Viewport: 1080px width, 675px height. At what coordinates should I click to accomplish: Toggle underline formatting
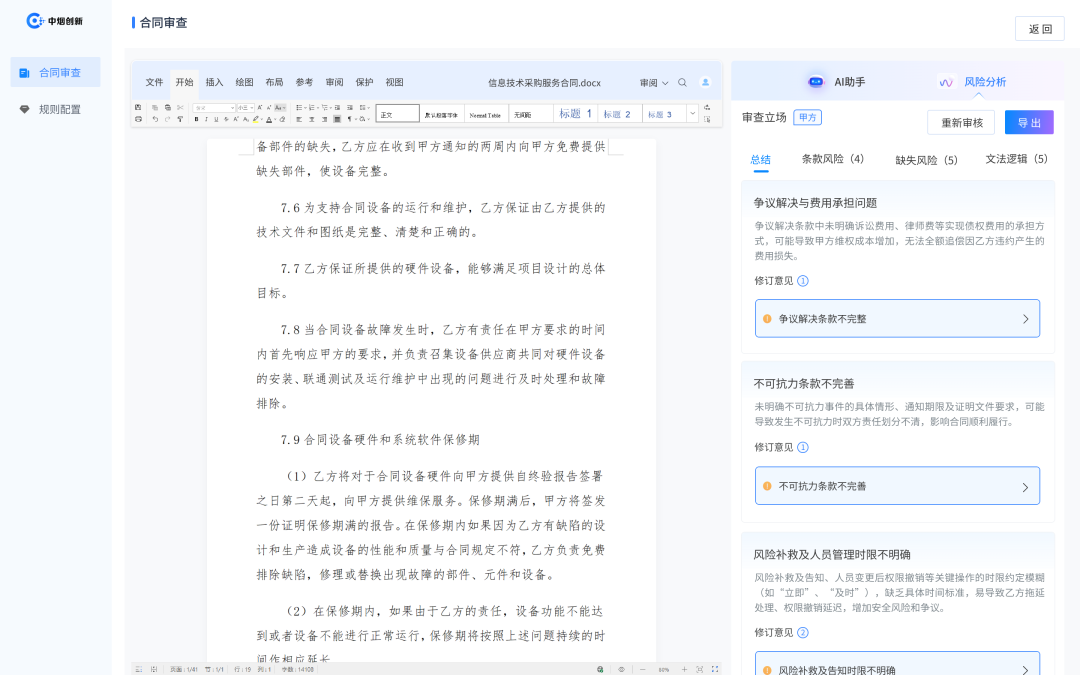(x=216, y=119)
